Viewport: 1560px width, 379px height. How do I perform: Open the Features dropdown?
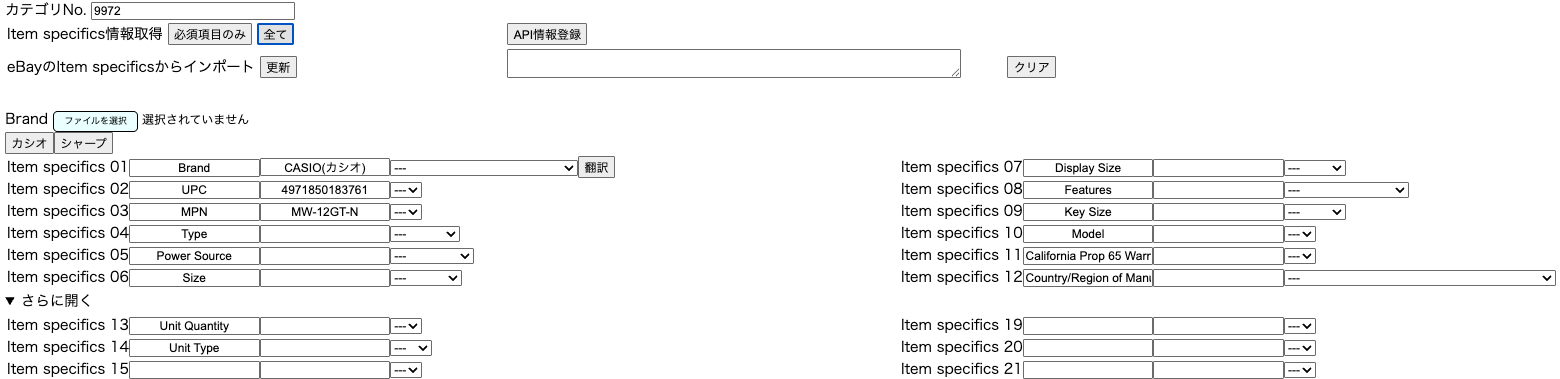coord(1347,190)
